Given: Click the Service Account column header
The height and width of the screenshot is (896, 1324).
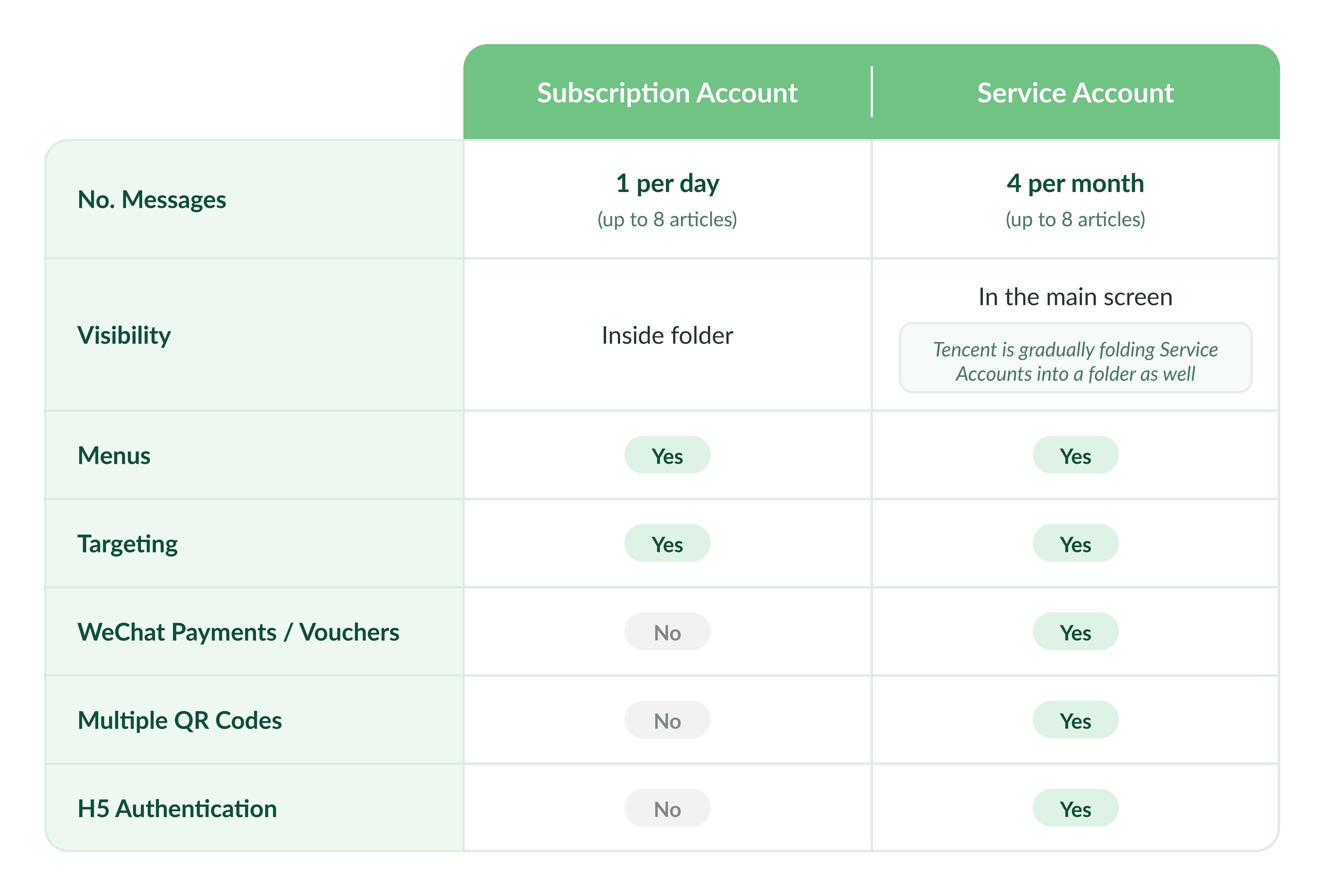Looking at the screenshot, I should 1075,93.
